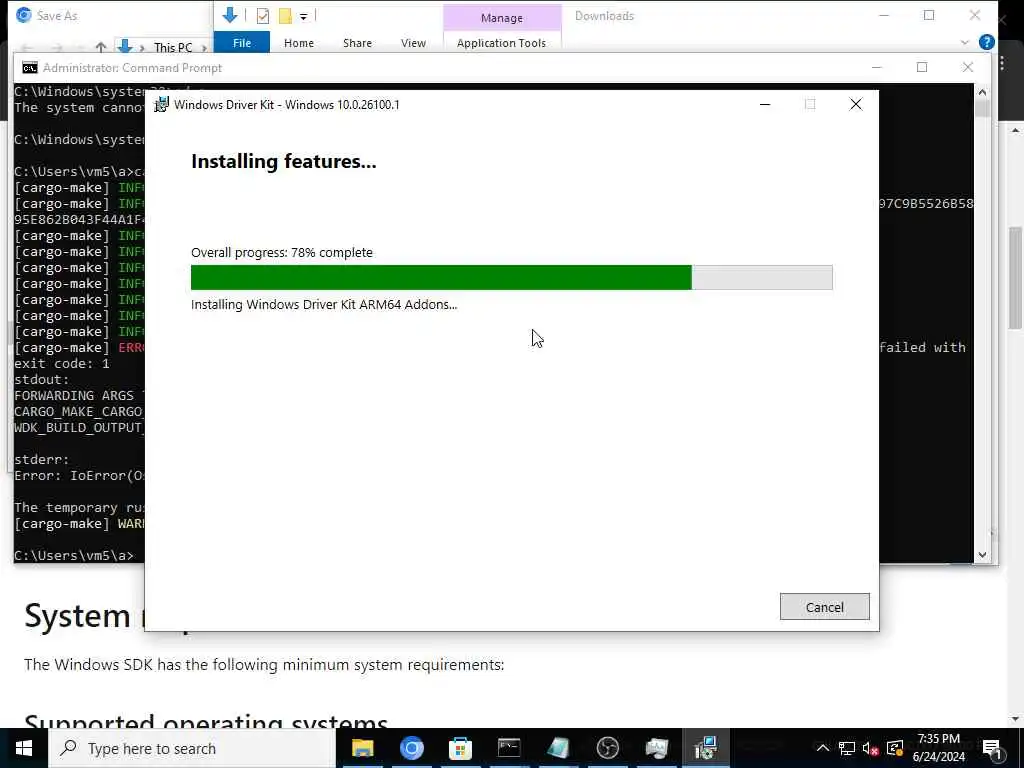This screenshot has width=1024, height=768.
Task: Open OBS Studio from the taskbar
Action: [x=607, y=748]
